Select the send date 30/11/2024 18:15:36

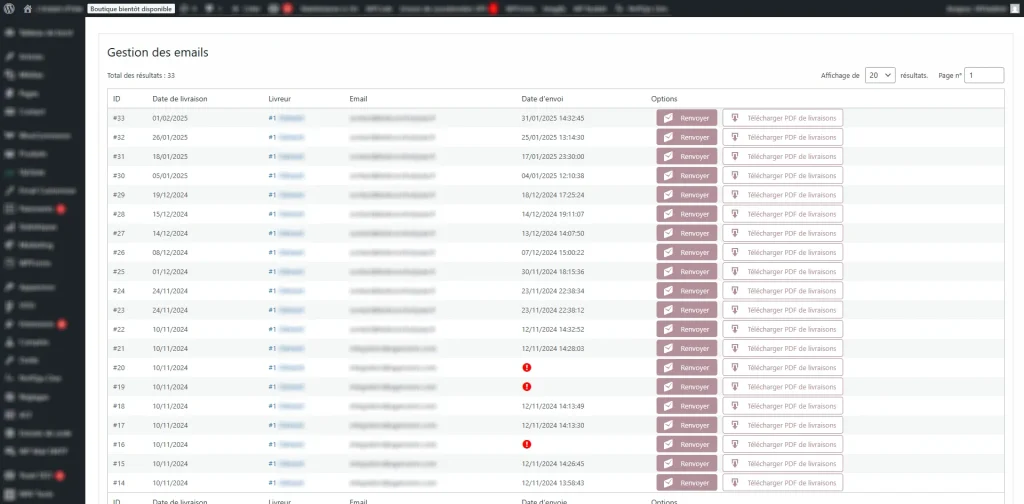553,272
